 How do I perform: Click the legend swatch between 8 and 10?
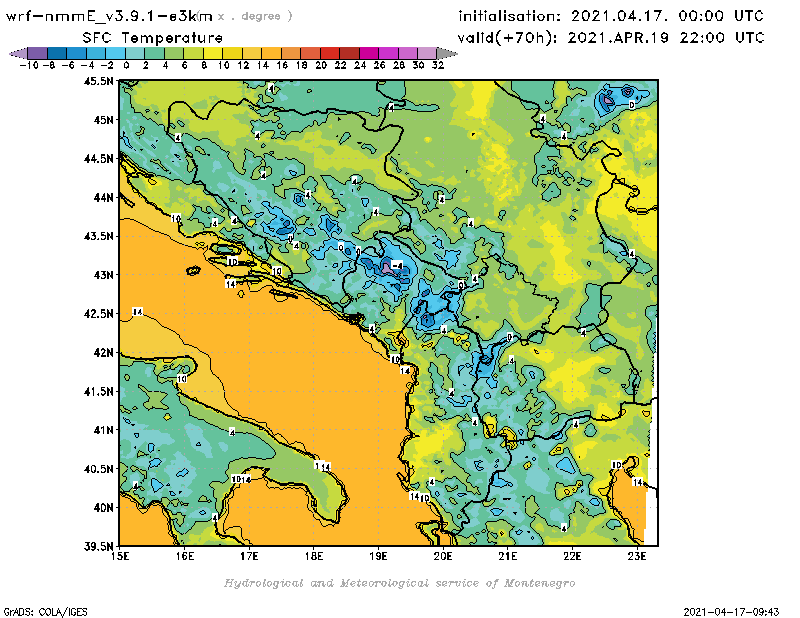click(213, 53)
